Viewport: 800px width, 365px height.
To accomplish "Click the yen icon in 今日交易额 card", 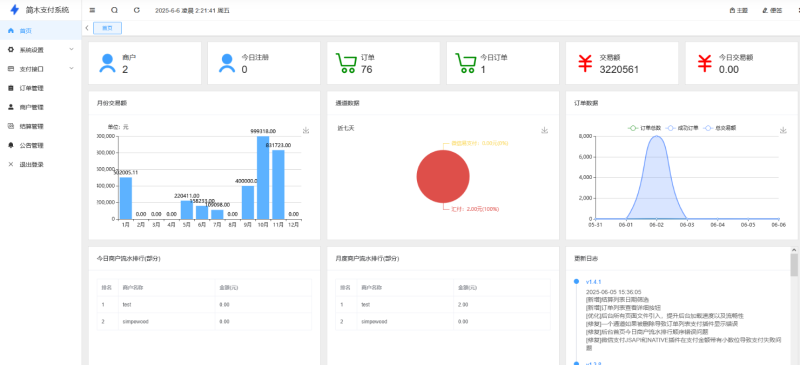I will [x=705, y=63].
